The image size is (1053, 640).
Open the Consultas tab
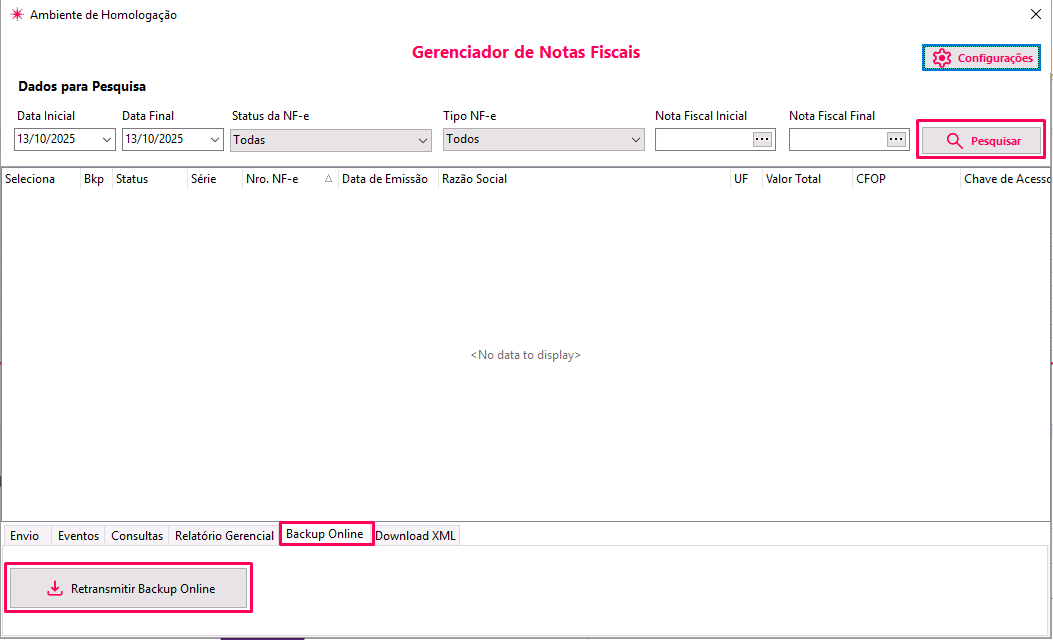point(137,536)
